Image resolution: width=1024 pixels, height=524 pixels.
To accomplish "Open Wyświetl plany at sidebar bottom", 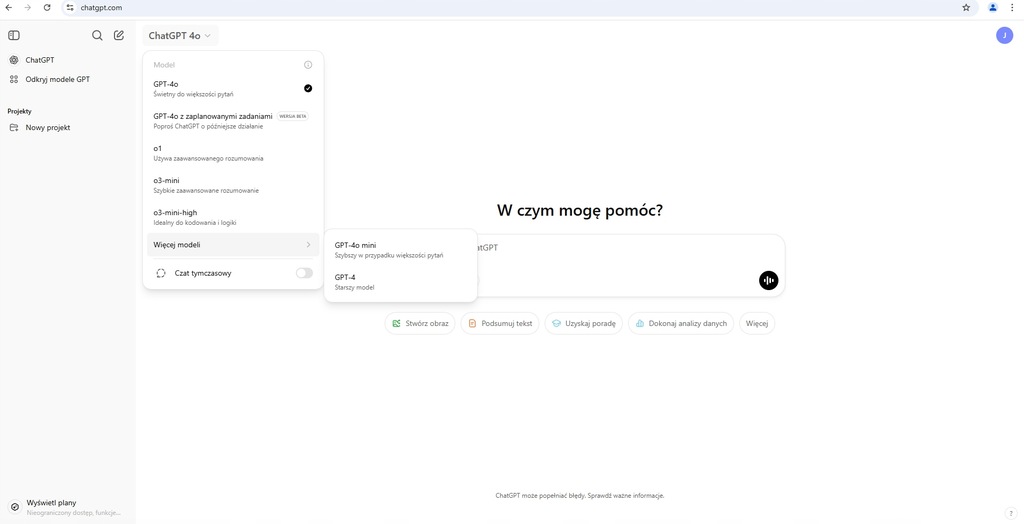I will click(x=68, y=507).
